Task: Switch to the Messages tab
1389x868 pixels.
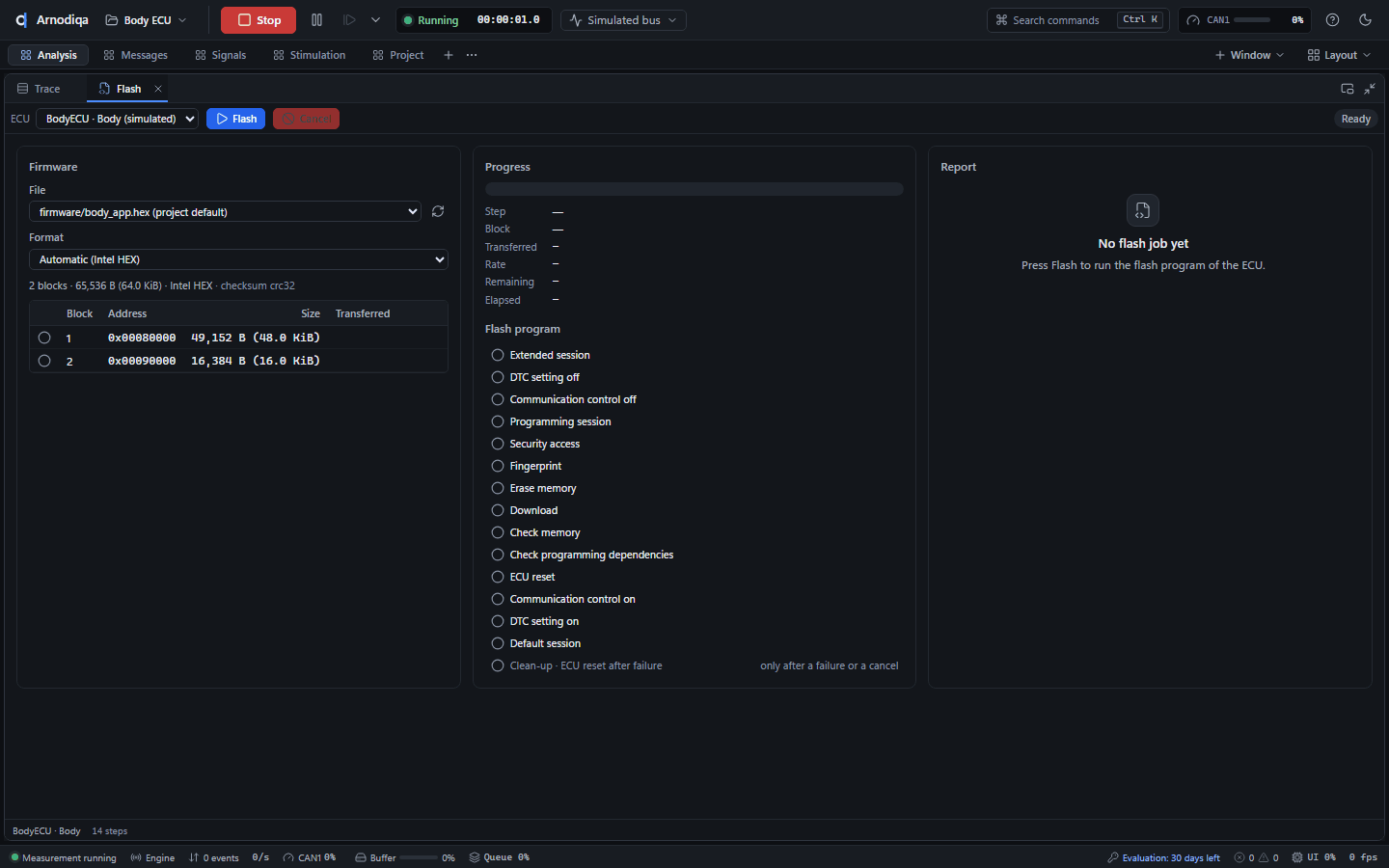Action: click(135, 55)
